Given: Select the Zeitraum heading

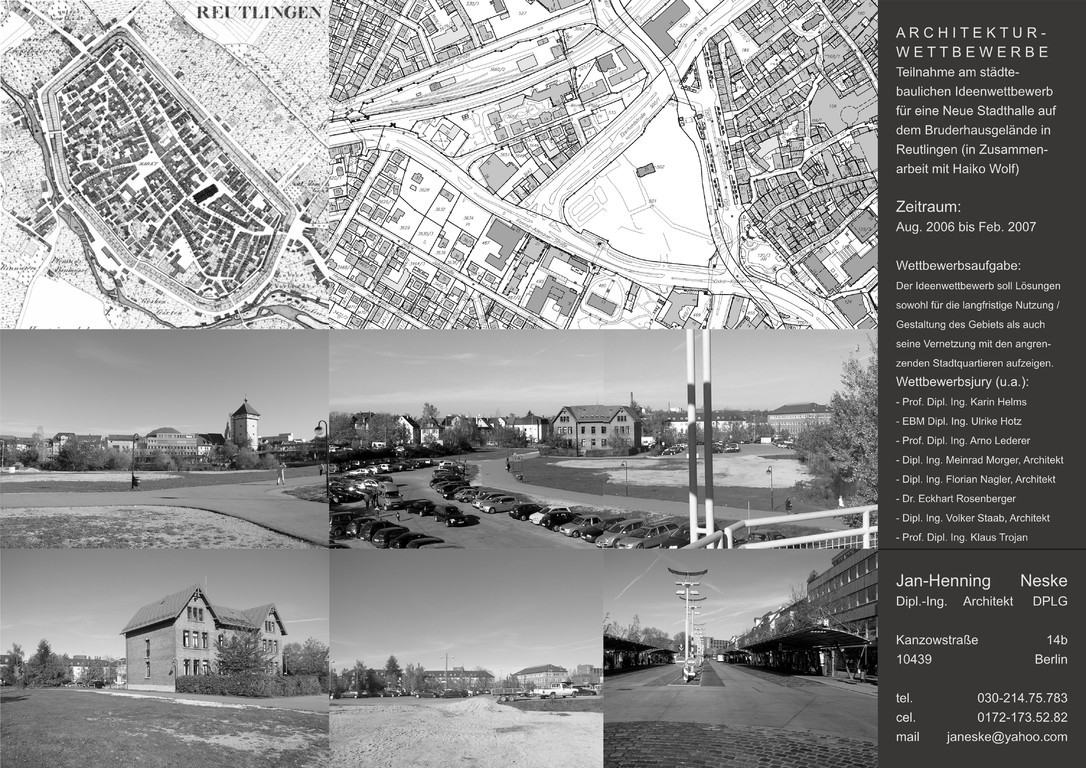Looking at the screenshot, I should 928,207.
